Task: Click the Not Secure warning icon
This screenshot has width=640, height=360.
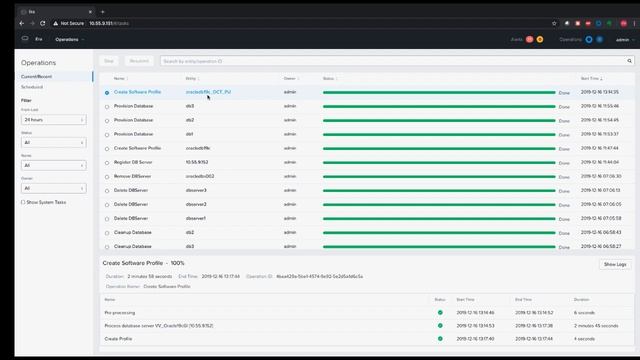Action: point(56,23)
